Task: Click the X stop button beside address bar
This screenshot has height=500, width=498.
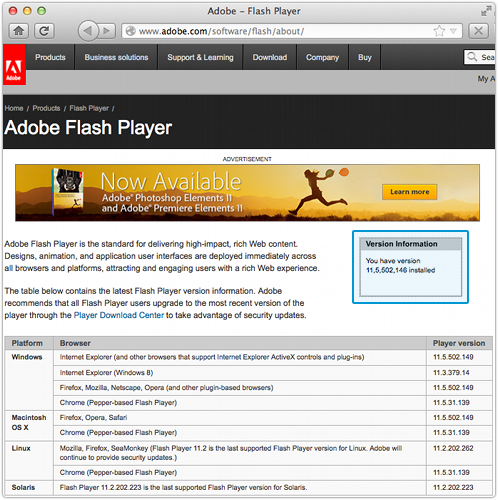Action: click(x=478, y=31)
